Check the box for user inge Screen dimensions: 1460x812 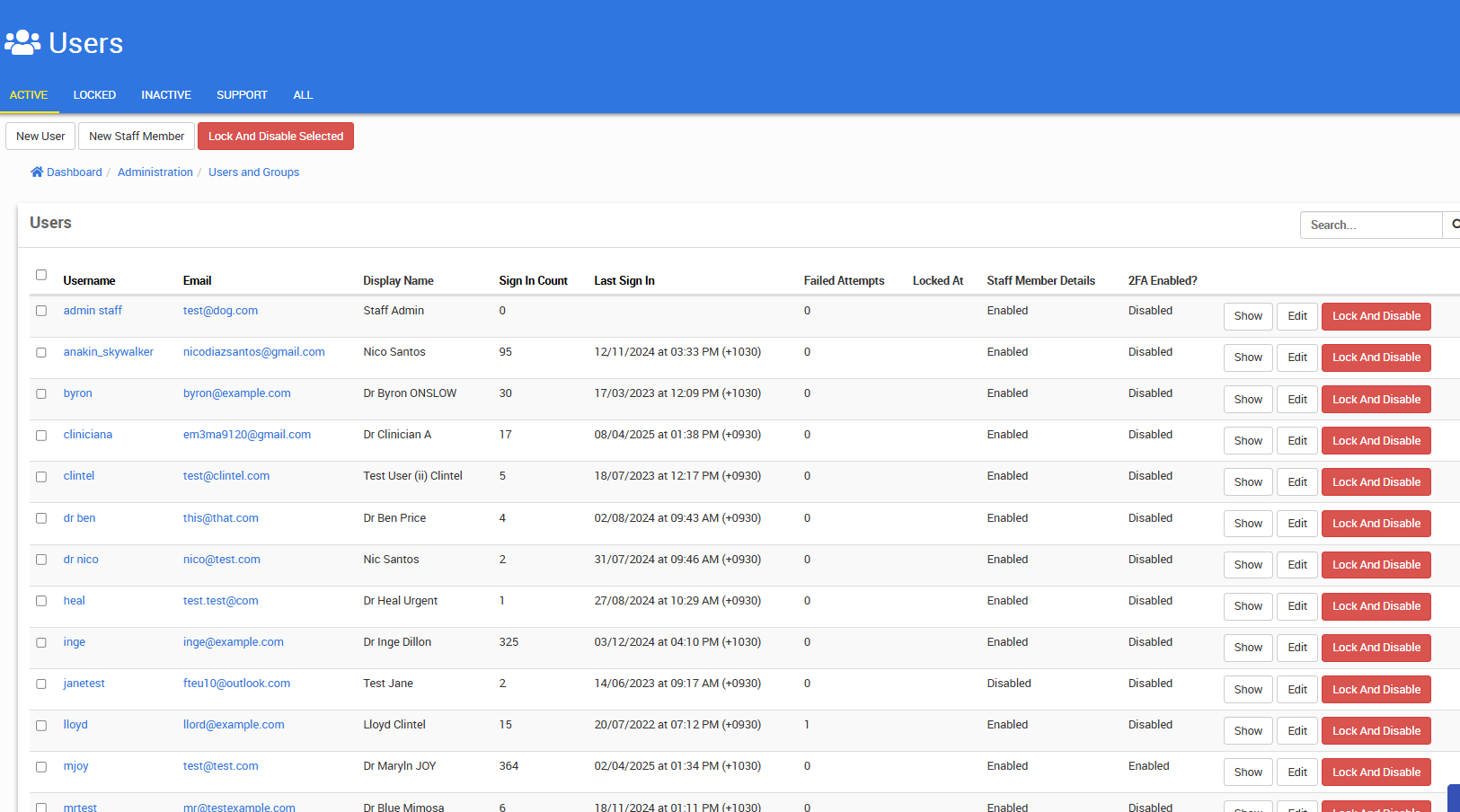coord(41,642)
